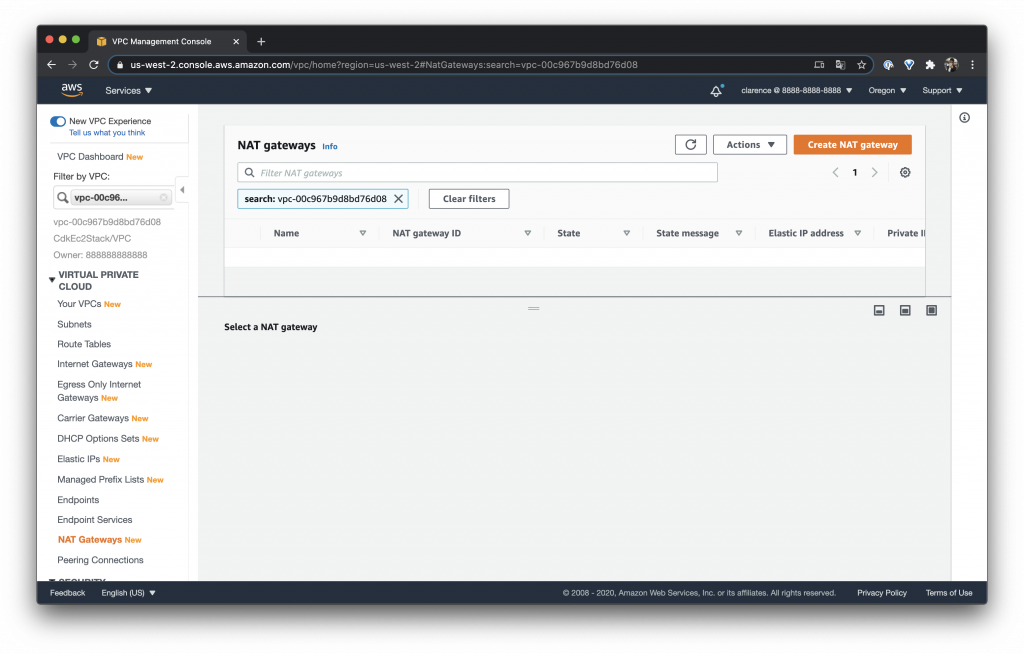The width and height of the screenshot is (1024, 653).
Task: Collapse the left navigation sidebar
Action: pos(182,190)
